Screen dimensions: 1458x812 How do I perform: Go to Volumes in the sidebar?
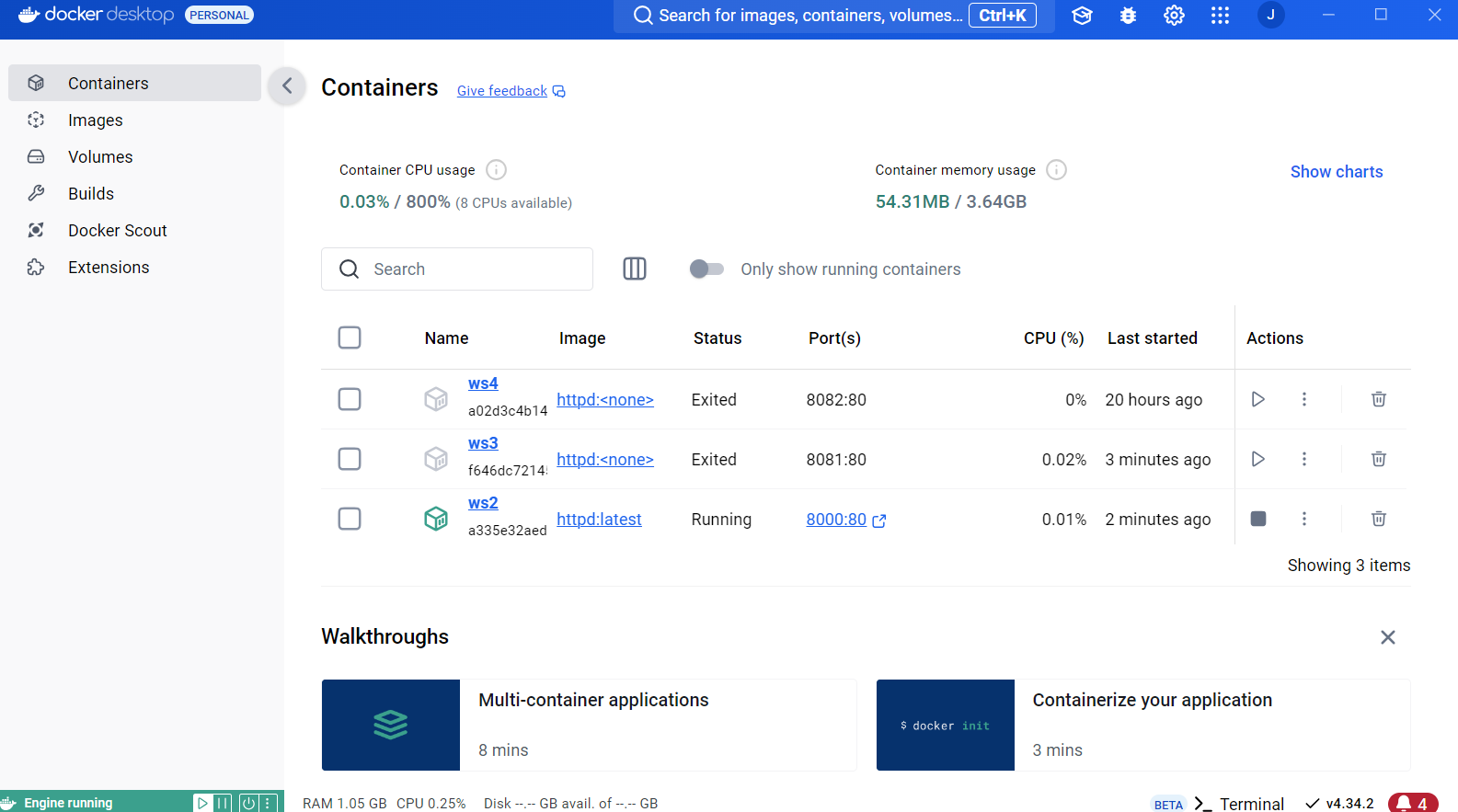[134, 156]
